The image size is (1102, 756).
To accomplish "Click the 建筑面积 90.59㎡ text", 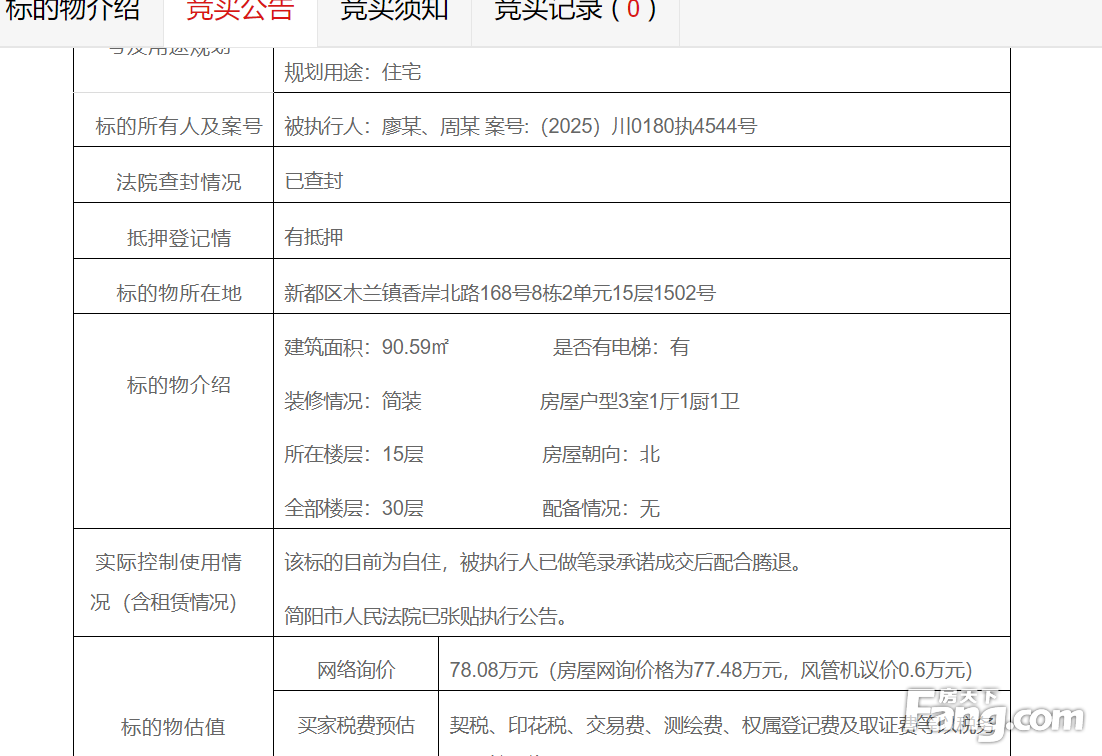I will tap(366, 347).
